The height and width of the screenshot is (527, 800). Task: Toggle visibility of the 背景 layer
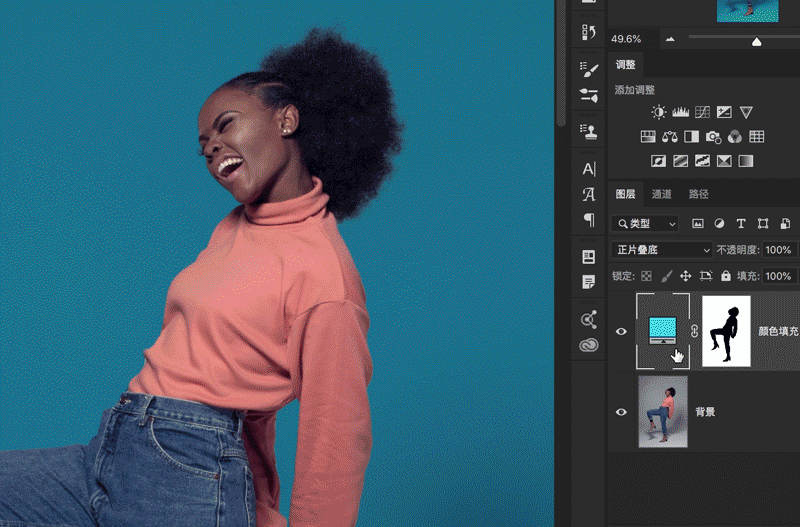pyautogui.click(x=621, y=411)
